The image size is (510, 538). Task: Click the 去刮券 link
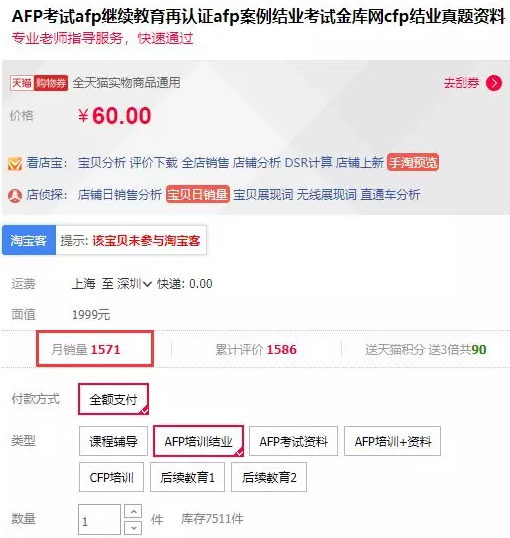(461, 83)
